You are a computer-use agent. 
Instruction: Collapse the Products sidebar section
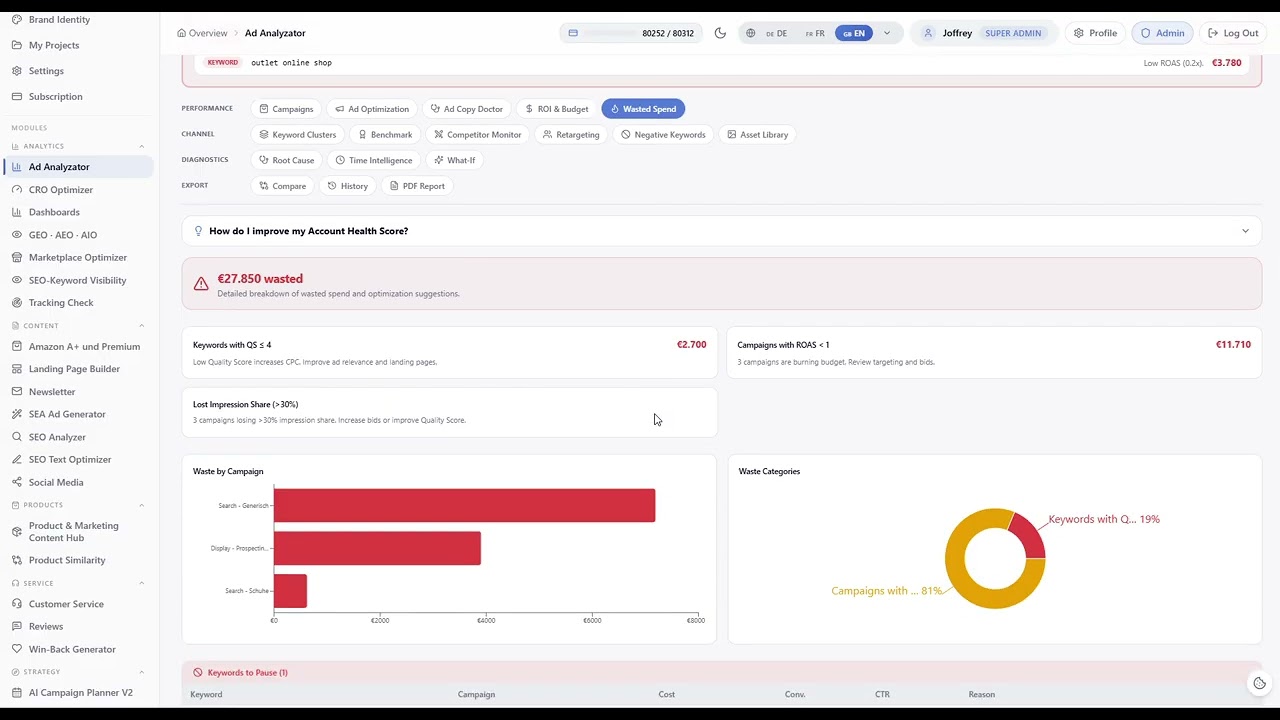(x=142, y=505)
